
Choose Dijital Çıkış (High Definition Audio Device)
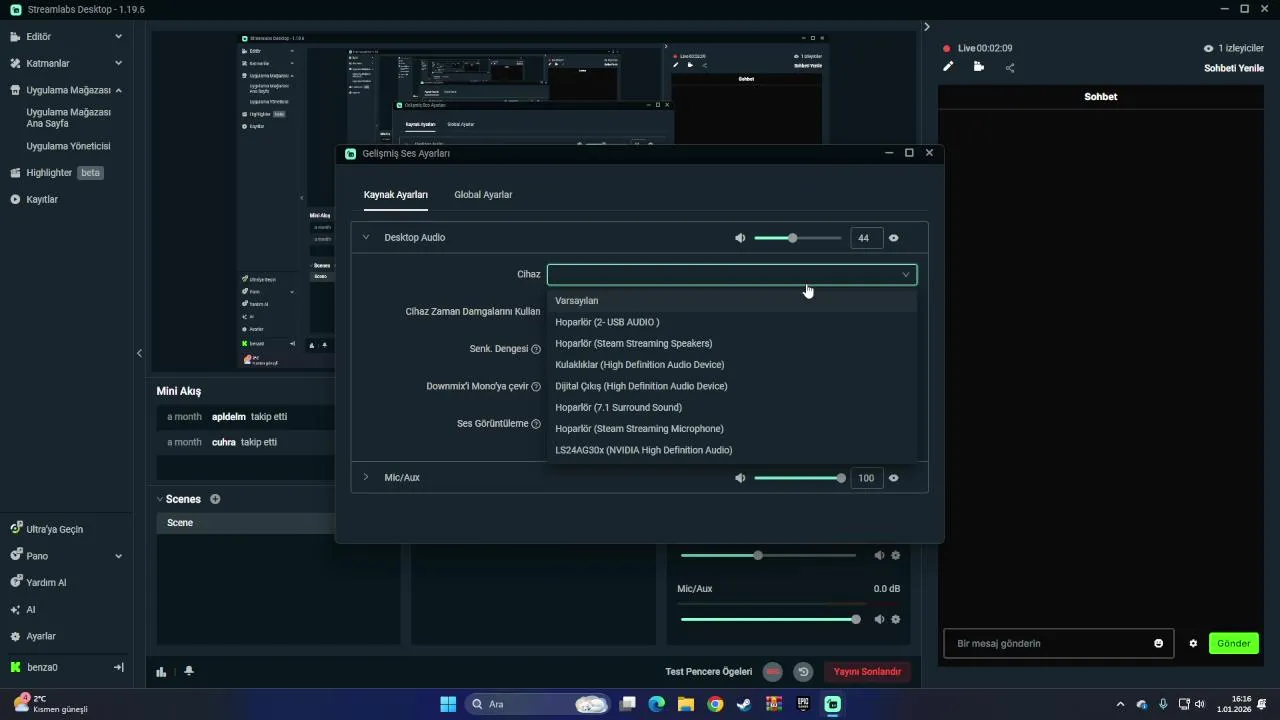click(x=732, y=386)
